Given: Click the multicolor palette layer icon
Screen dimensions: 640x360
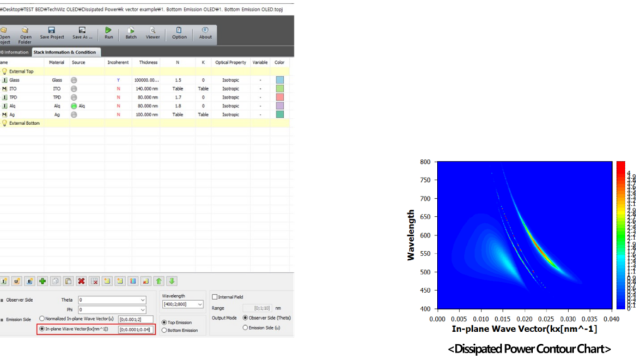Looking at the screenshot, I should tap(133, 281).
